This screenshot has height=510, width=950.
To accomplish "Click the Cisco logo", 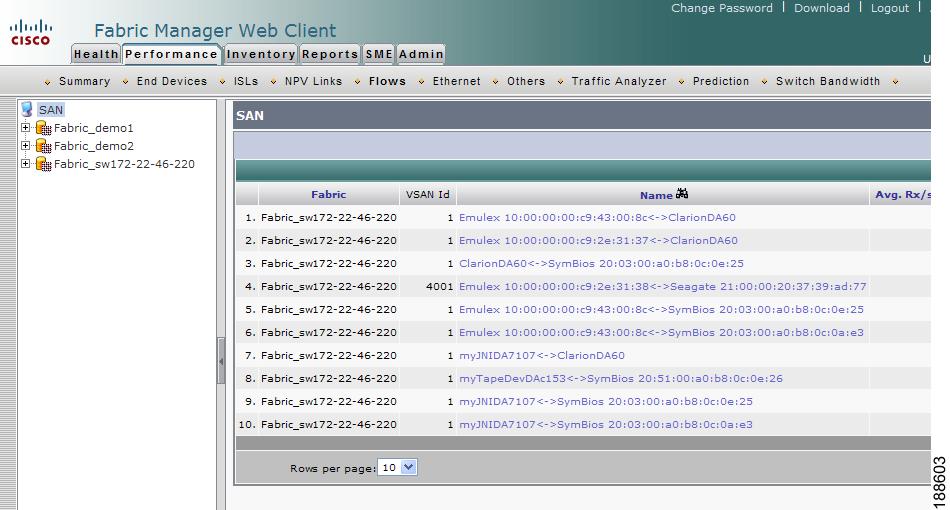I will point(31,33).
